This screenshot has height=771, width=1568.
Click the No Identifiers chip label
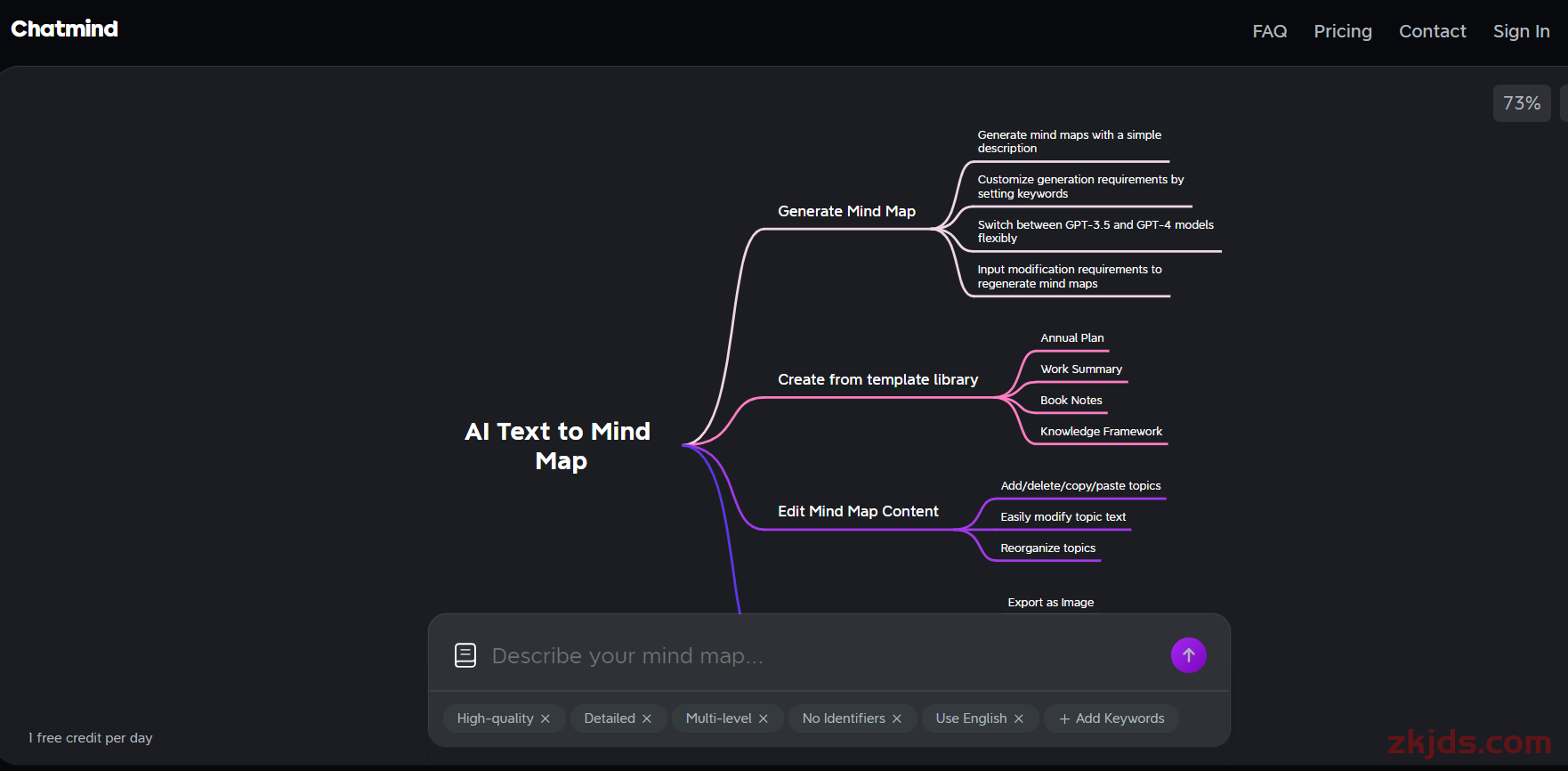pos(844,718)
